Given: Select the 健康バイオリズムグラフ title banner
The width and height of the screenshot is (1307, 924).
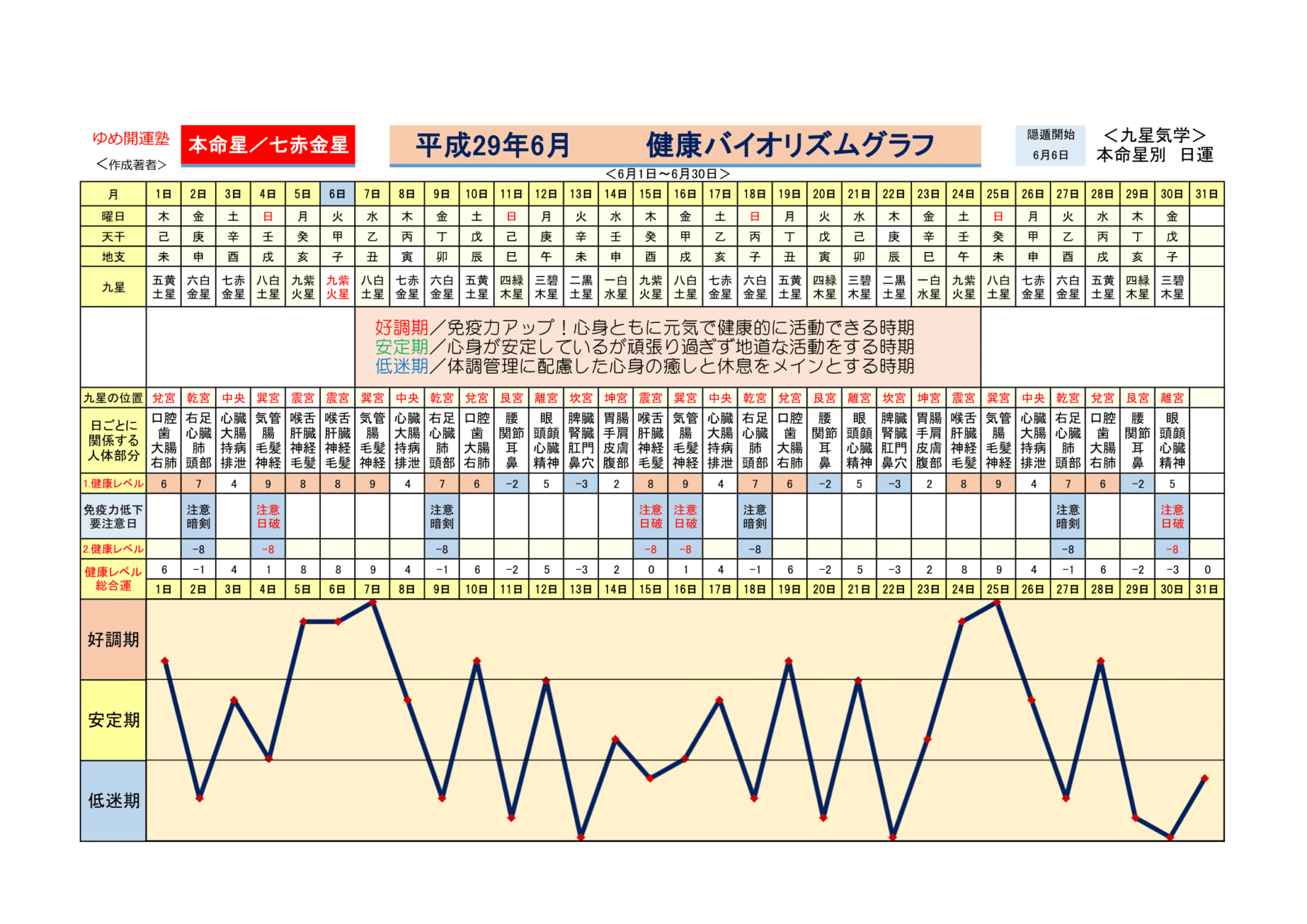Looking at the screenshot, I should click(x=684, y=145).
